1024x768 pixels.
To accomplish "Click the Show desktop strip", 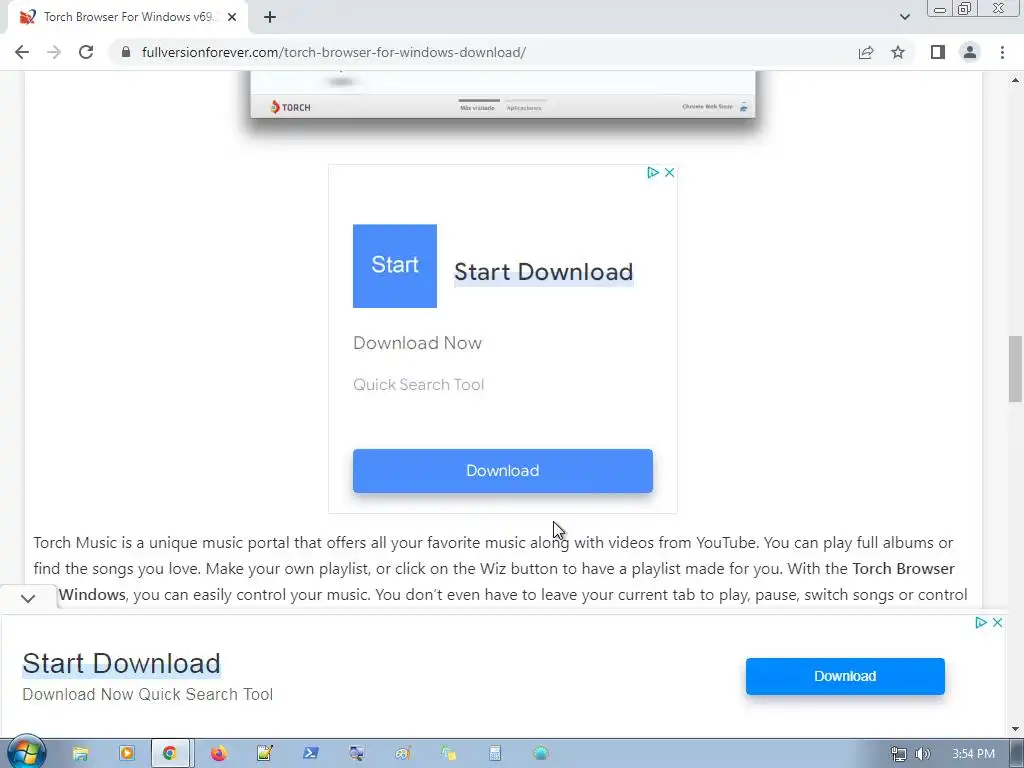I will [x=1017, y=754].
